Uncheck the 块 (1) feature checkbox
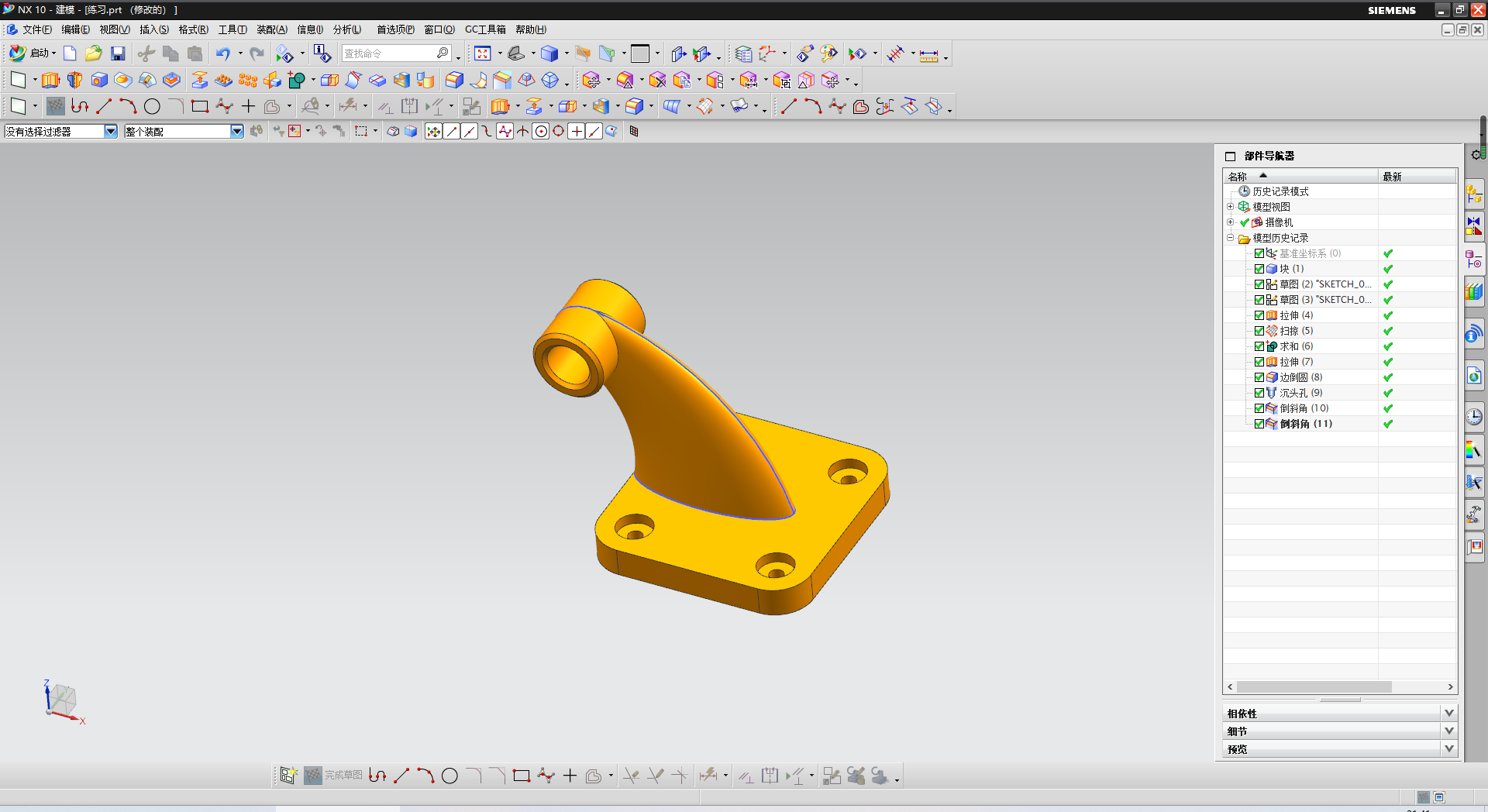The image size is (1488, 812). 1259,269
